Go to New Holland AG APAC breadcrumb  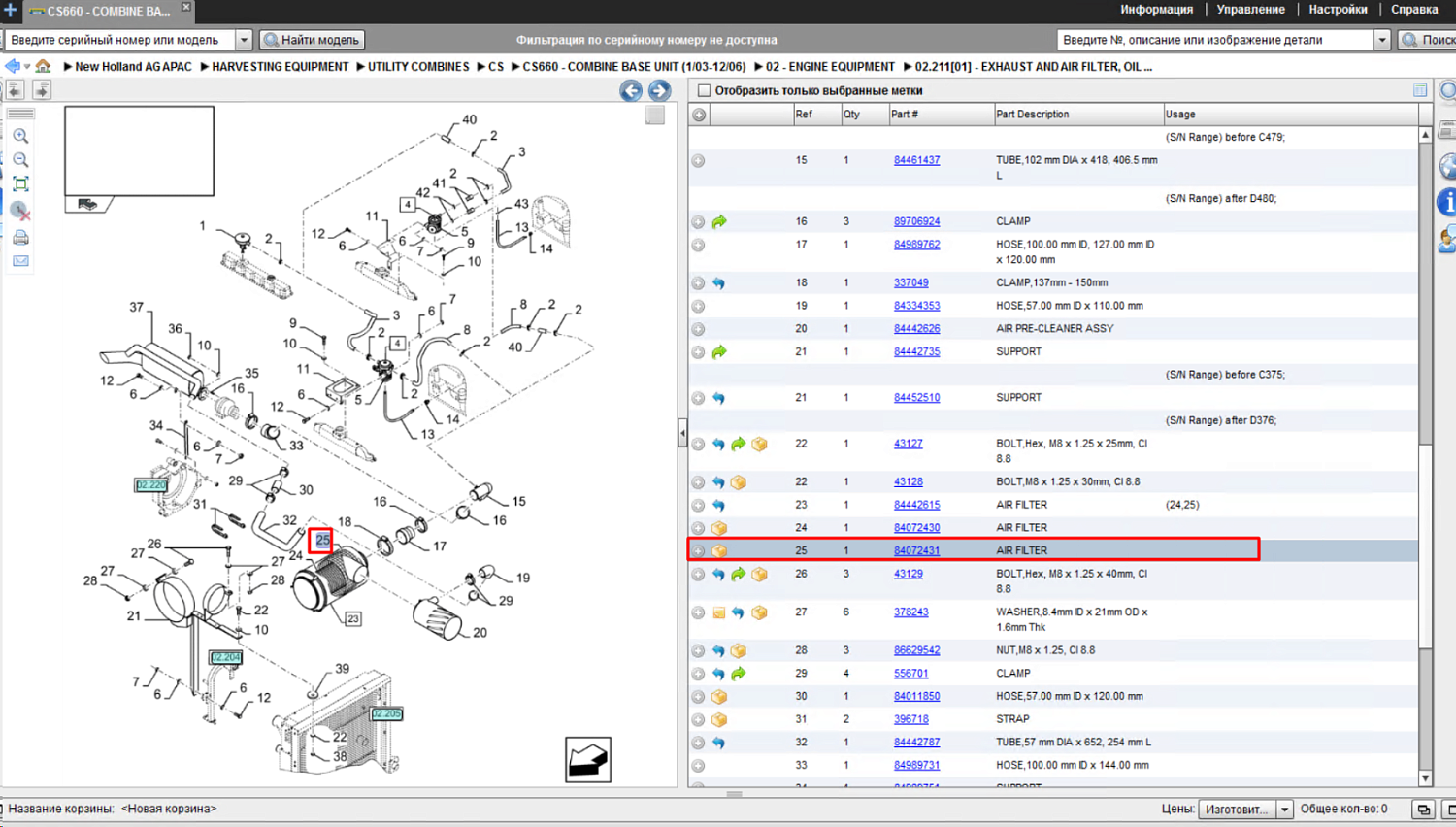pos(133,67)
